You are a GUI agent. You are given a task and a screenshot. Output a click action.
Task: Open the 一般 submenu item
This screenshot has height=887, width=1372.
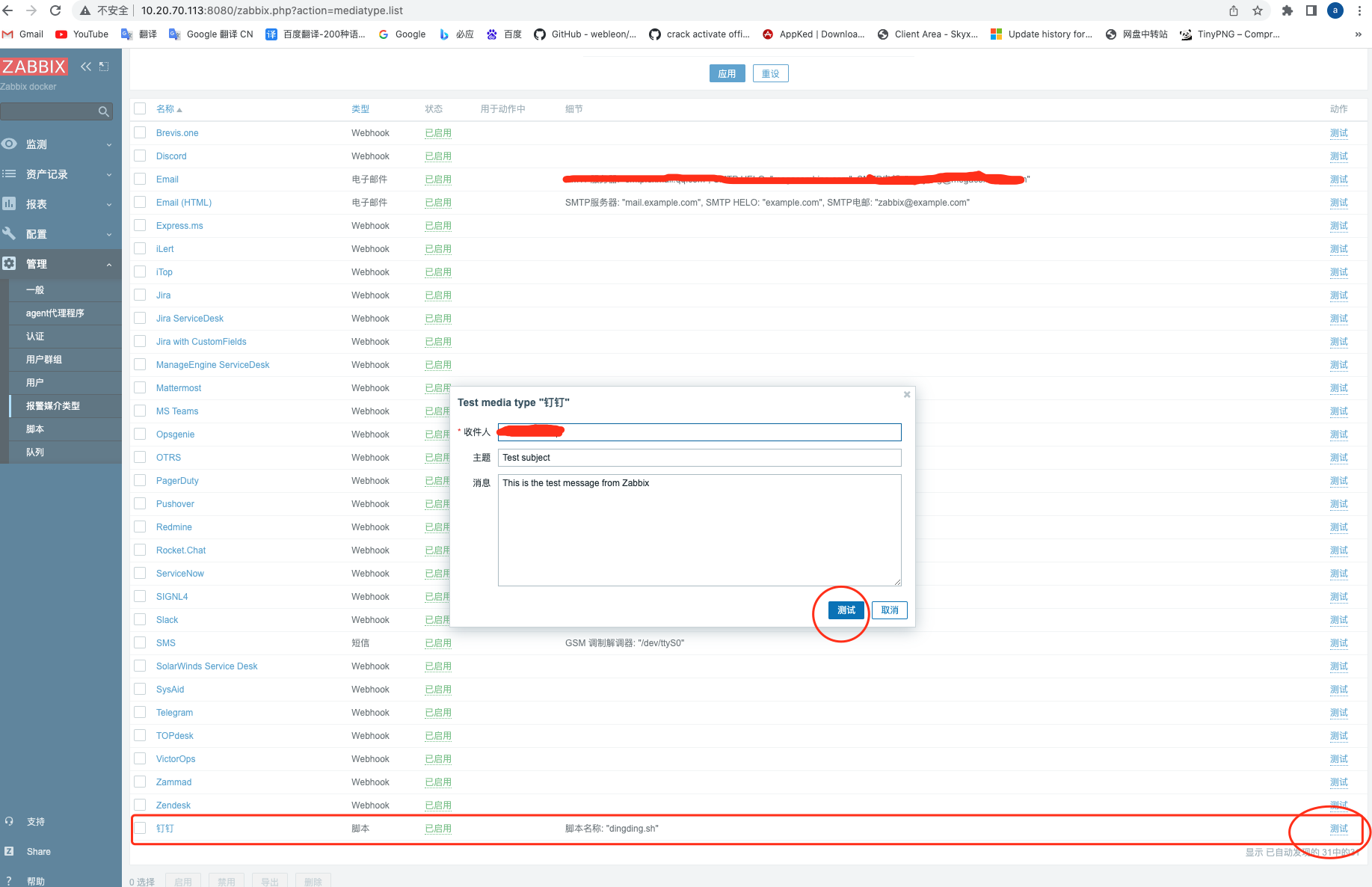pos(64,290)
